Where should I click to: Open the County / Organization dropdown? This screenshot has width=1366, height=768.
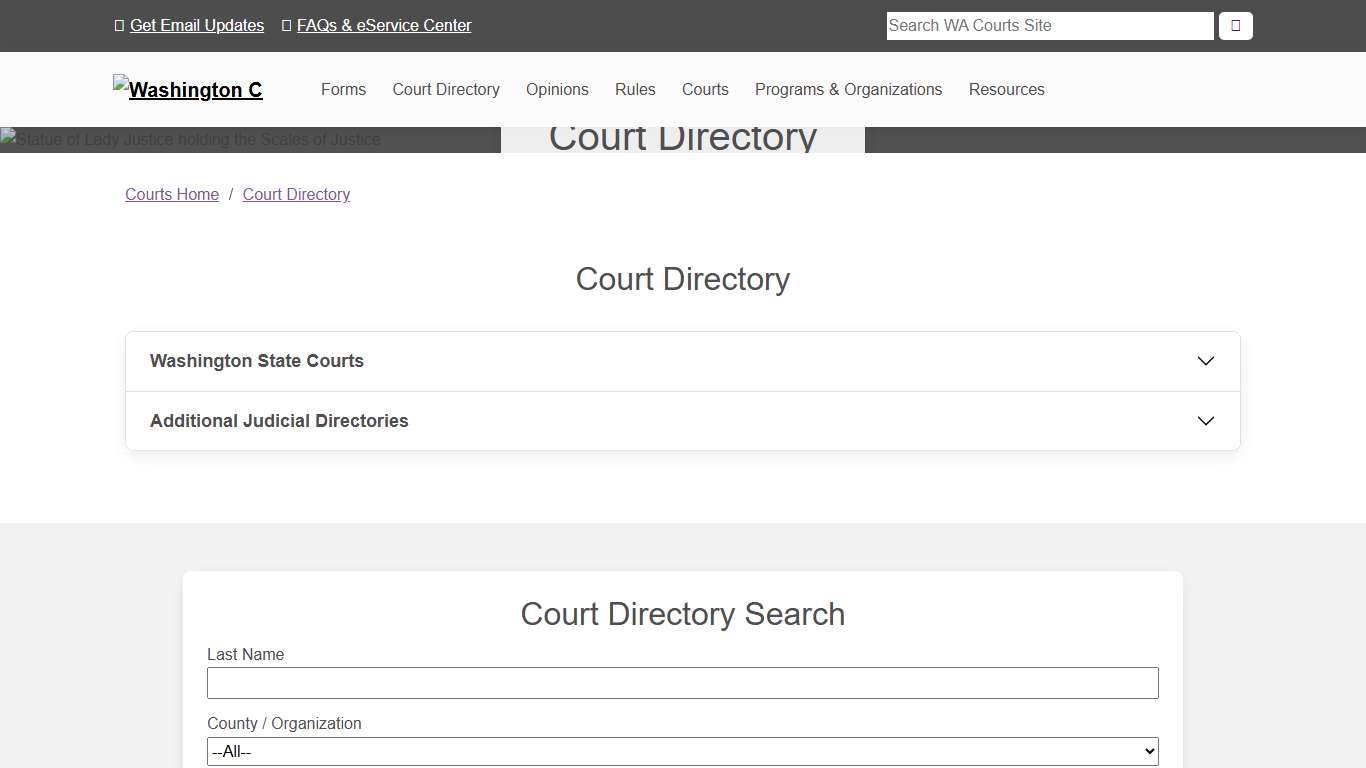(x=683, y=751)
